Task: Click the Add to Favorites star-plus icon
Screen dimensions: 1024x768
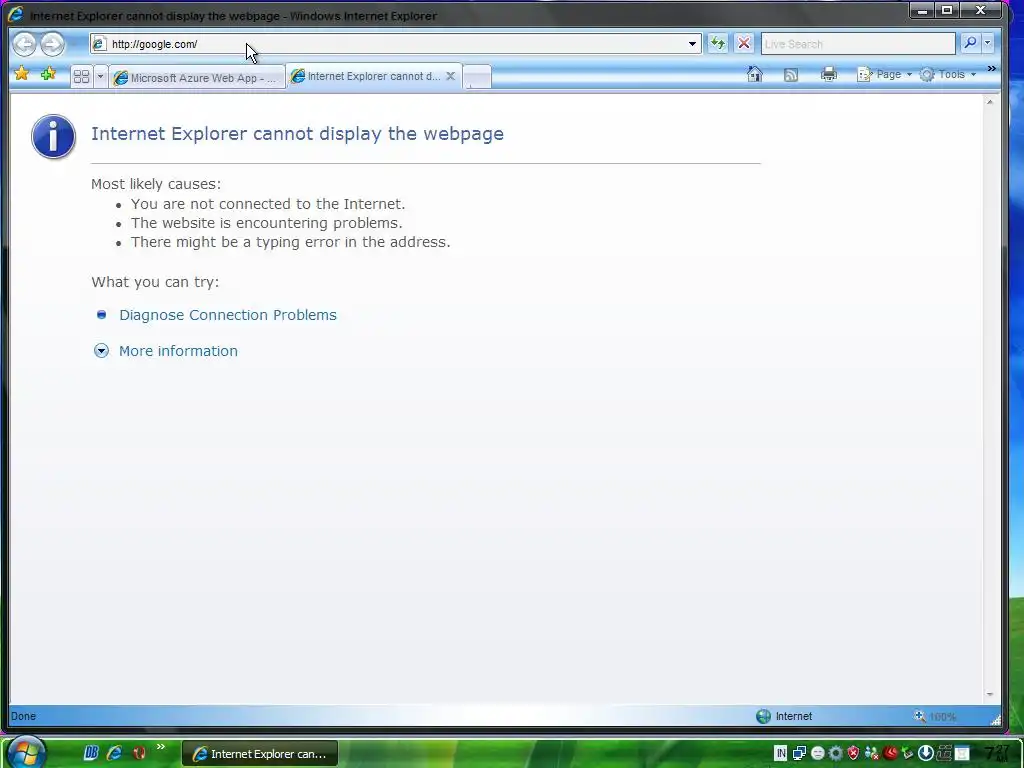Action: (x=48, y=74)
